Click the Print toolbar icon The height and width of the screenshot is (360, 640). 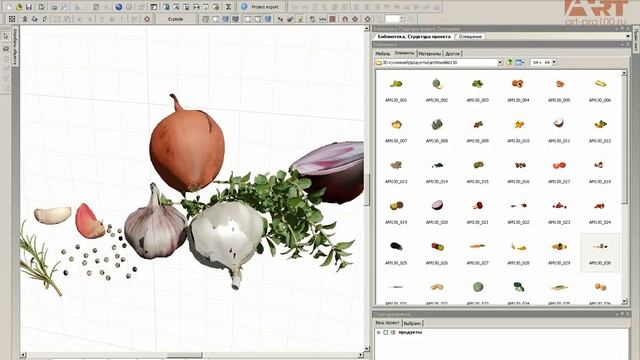(54, 7)
